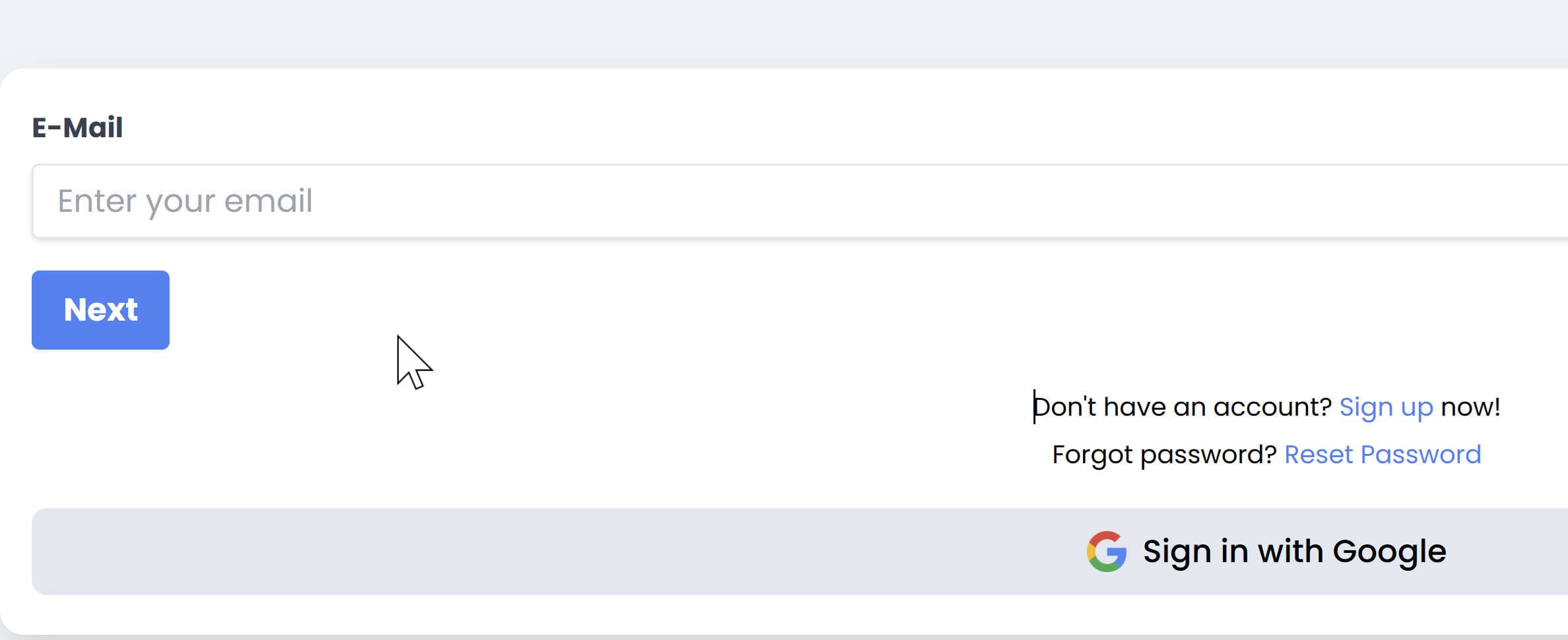Click the word "now!" after Sign up
The height and width of the screenshot is (640, 1568).
point(1470,407)
